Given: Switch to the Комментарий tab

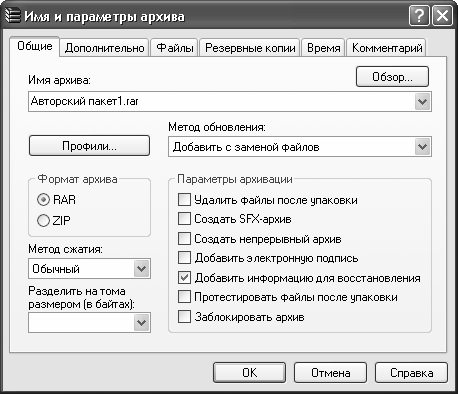Looking at the screenshot, I should [x=387, y=48].
